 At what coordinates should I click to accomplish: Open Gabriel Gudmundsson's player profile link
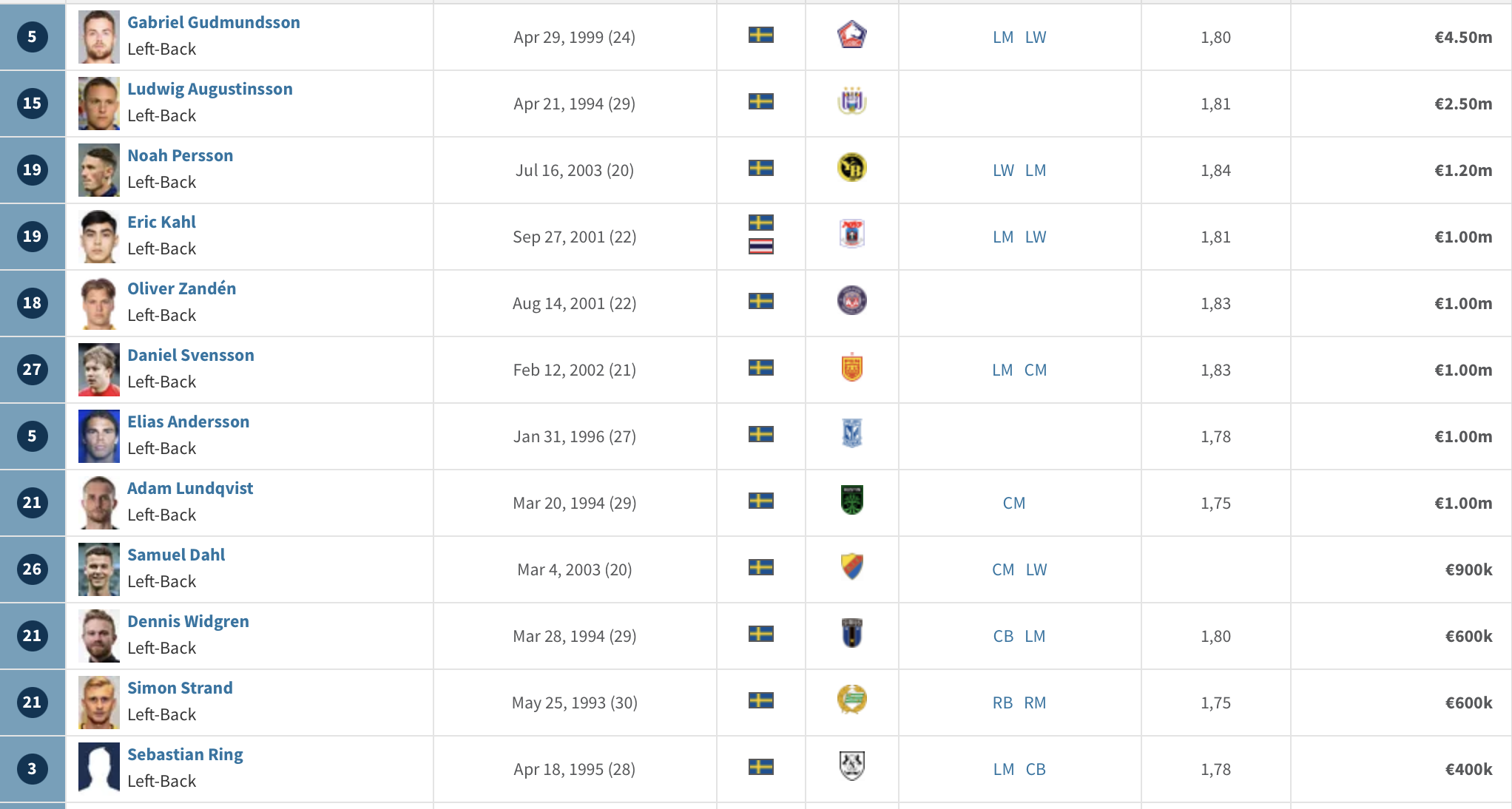coord(214,22)
